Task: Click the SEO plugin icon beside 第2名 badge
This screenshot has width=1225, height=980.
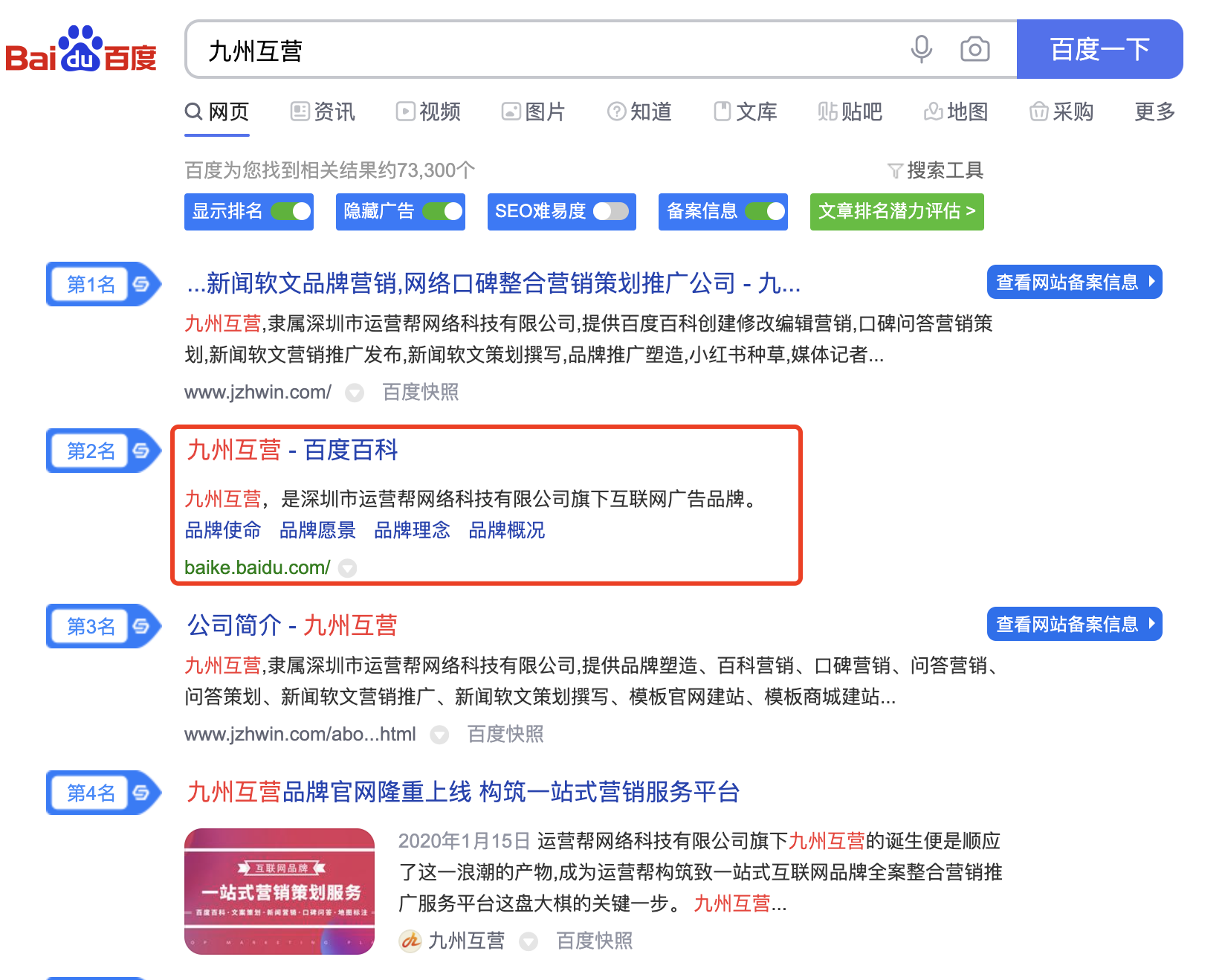Action: pyautogui.click(x=140, y=451)
